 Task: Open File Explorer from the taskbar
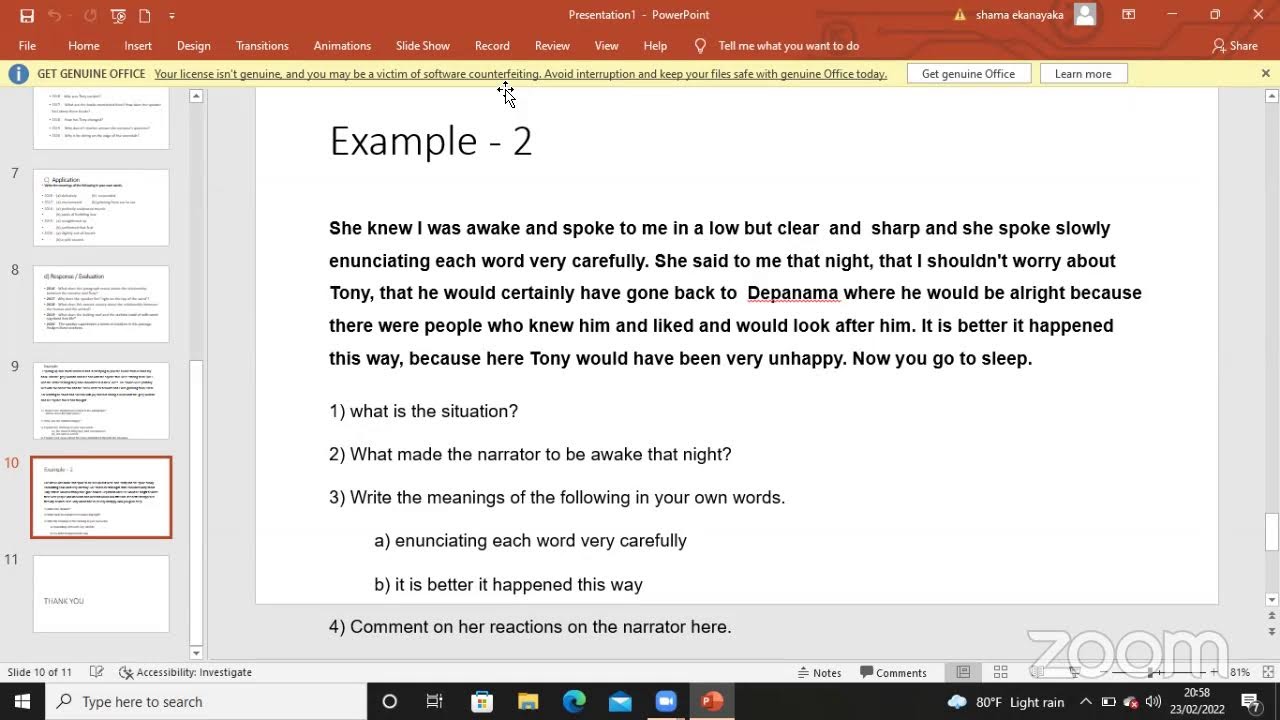point(528,702)
